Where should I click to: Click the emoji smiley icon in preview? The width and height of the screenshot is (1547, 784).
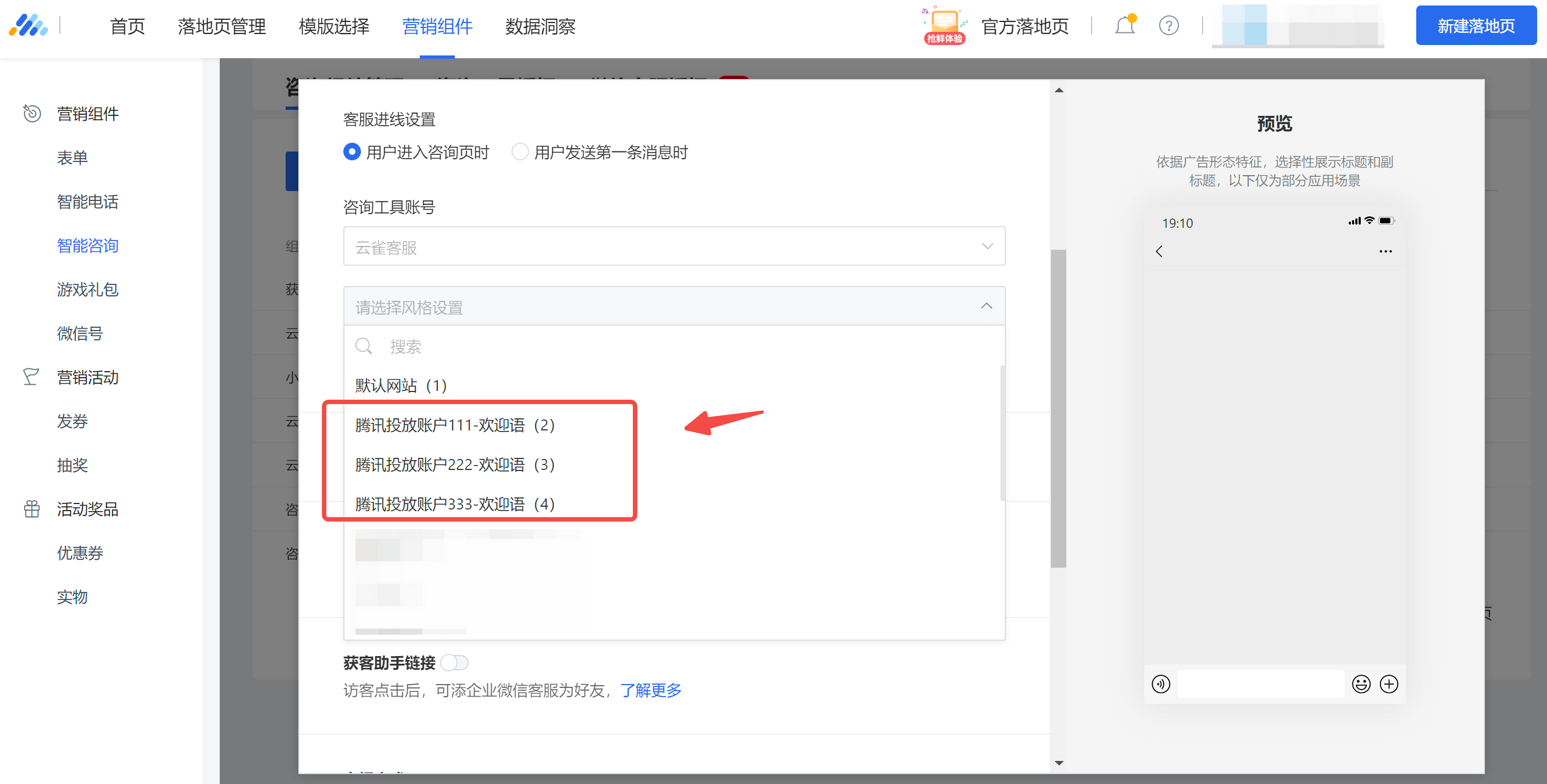click(1360, 684)
